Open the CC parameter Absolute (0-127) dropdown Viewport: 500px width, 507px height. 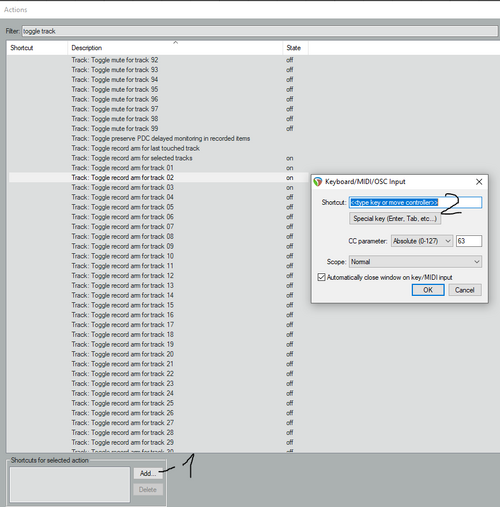[x=422, y=241]
